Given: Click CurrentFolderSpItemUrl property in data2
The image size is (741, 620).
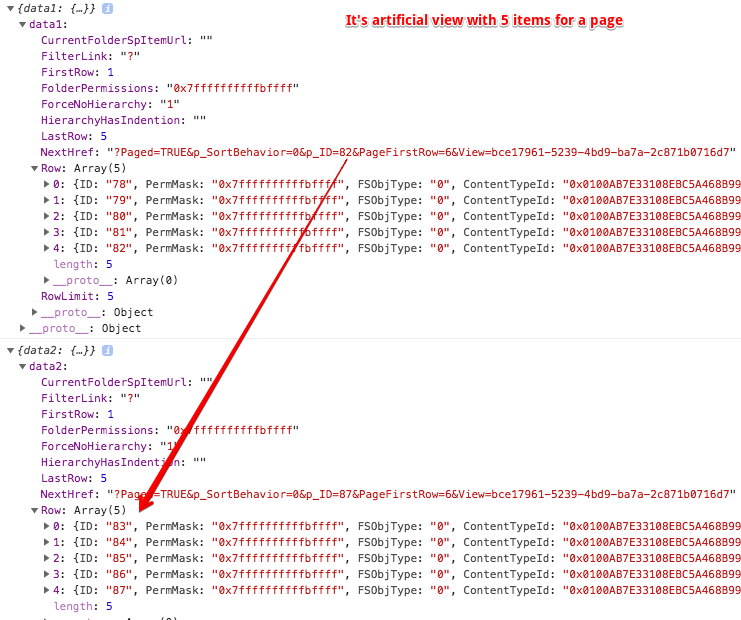Looking at the screenshot, I should click(x=127, y=382).
